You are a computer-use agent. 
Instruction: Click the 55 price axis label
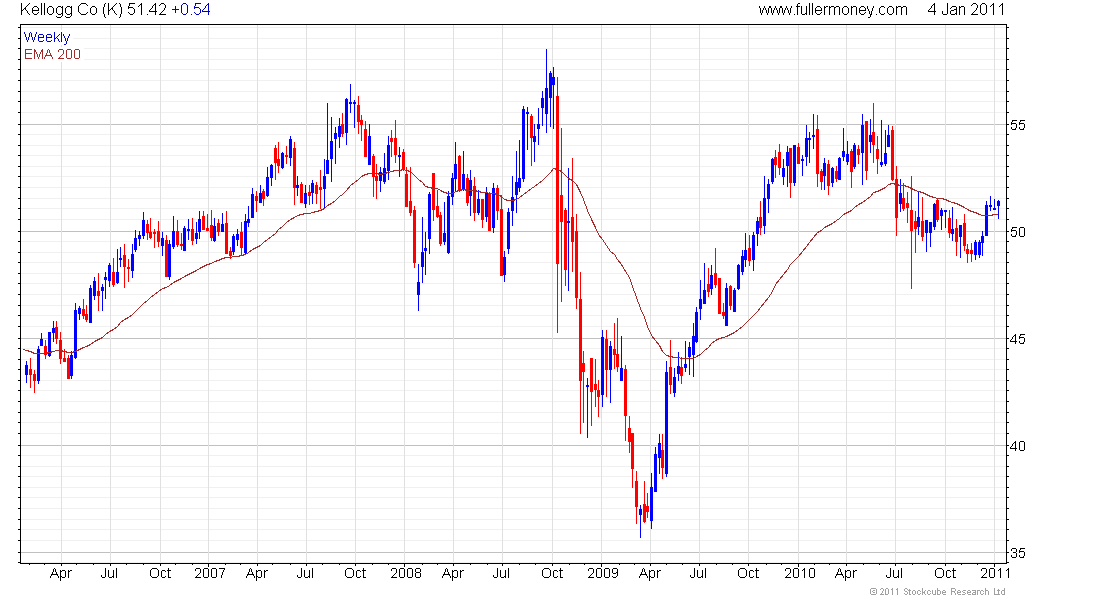(x=1017, y=126)
